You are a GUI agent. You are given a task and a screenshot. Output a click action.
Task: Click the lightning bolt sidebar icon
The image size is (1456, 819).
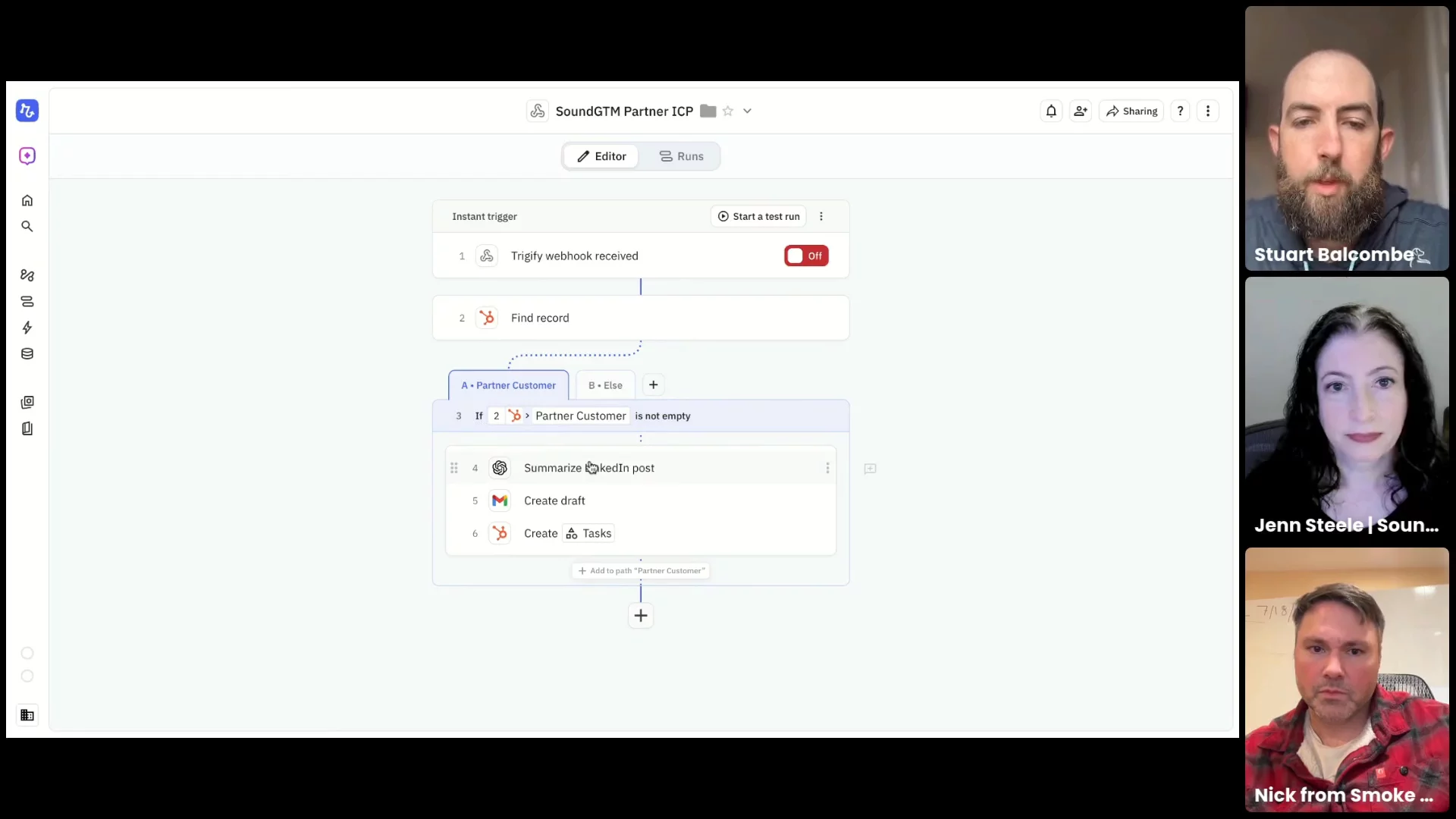tap(27, 328)
